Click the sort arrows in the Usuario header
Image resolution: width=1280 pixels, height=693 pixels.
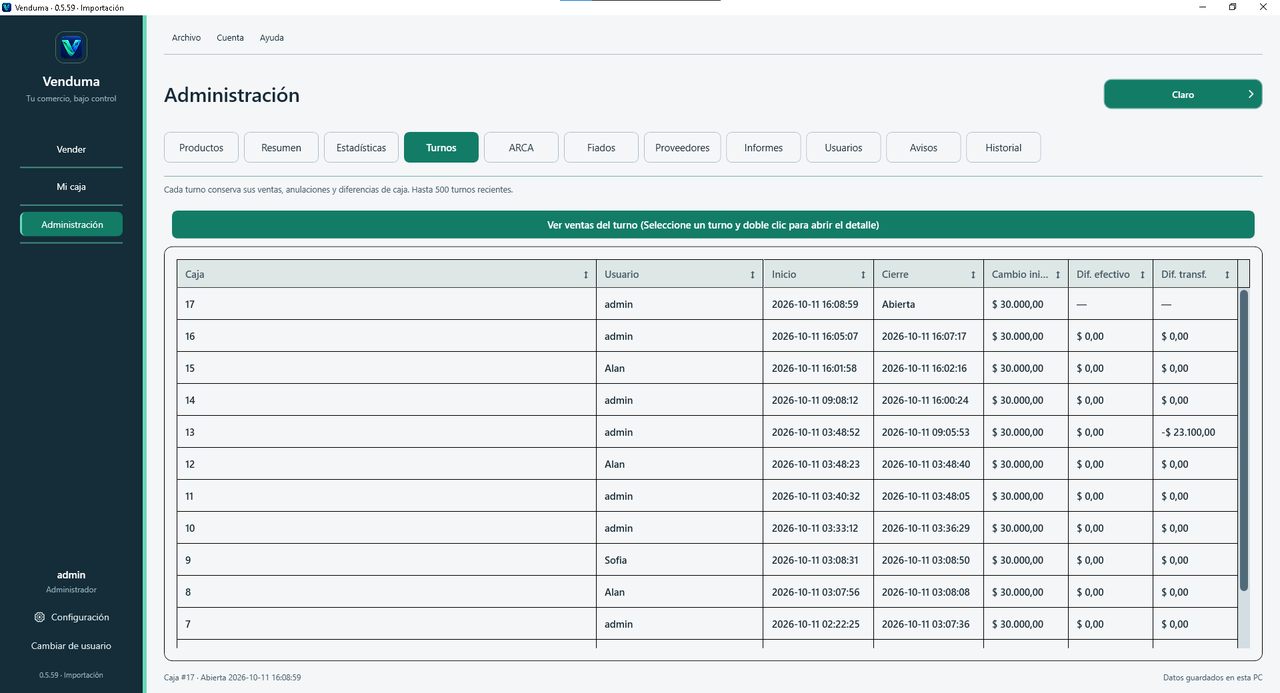pos(753,274)
